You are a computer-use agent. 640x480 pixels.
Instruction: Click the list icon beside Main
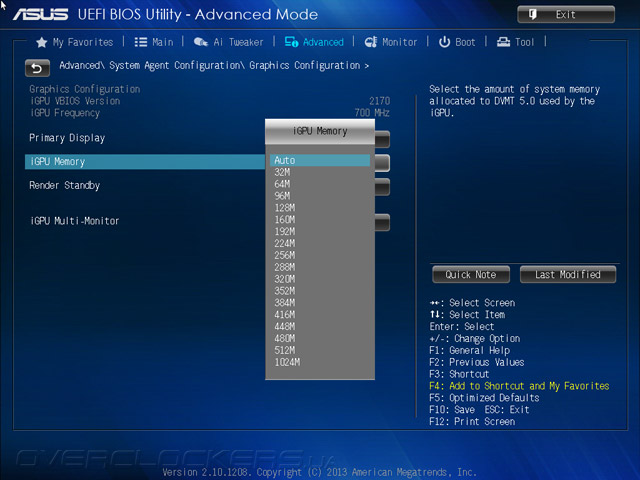pyautogui.click(x=141, y=42)
